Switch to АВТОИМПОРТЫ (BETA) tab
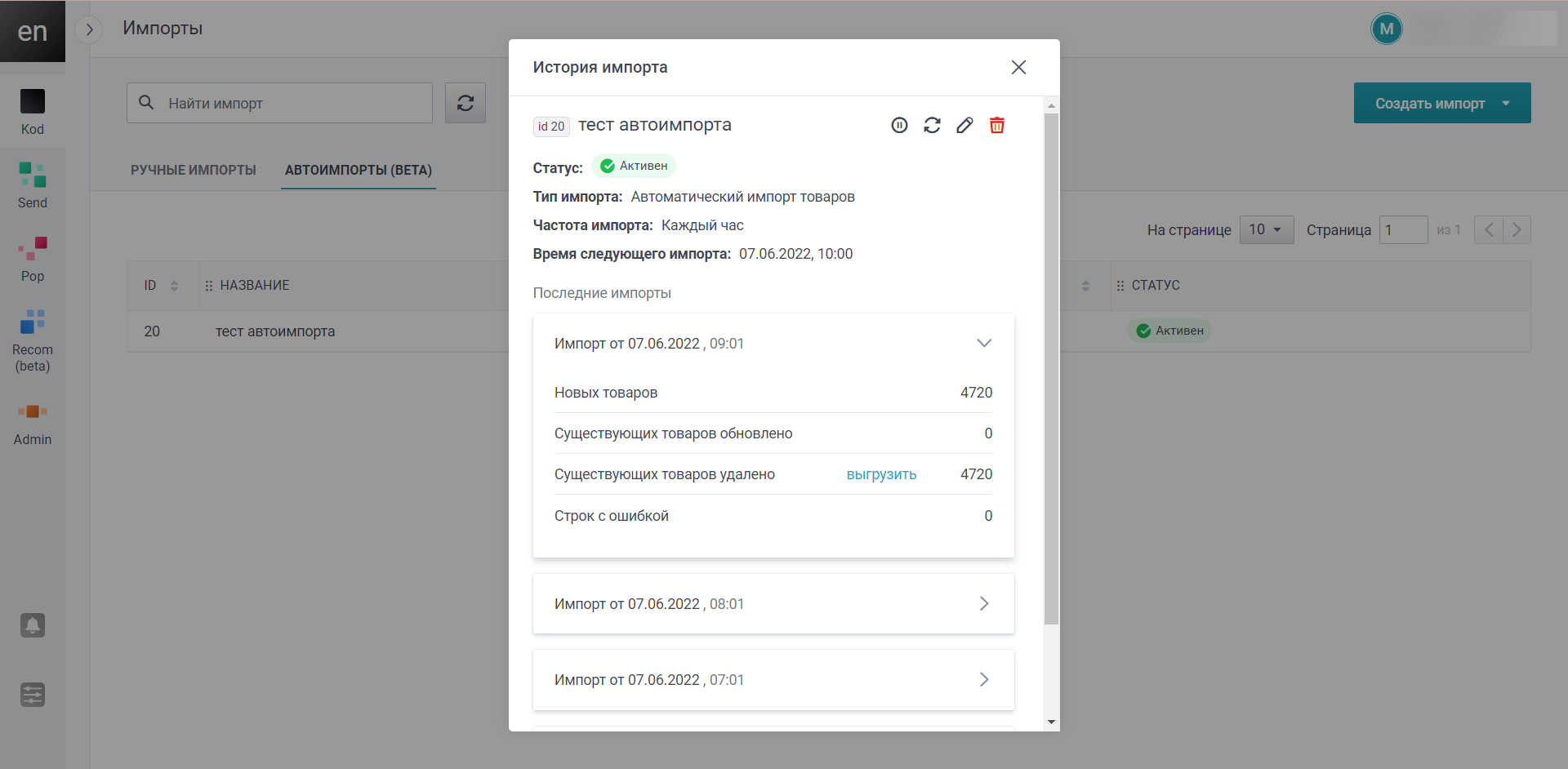 click(359, 170)
